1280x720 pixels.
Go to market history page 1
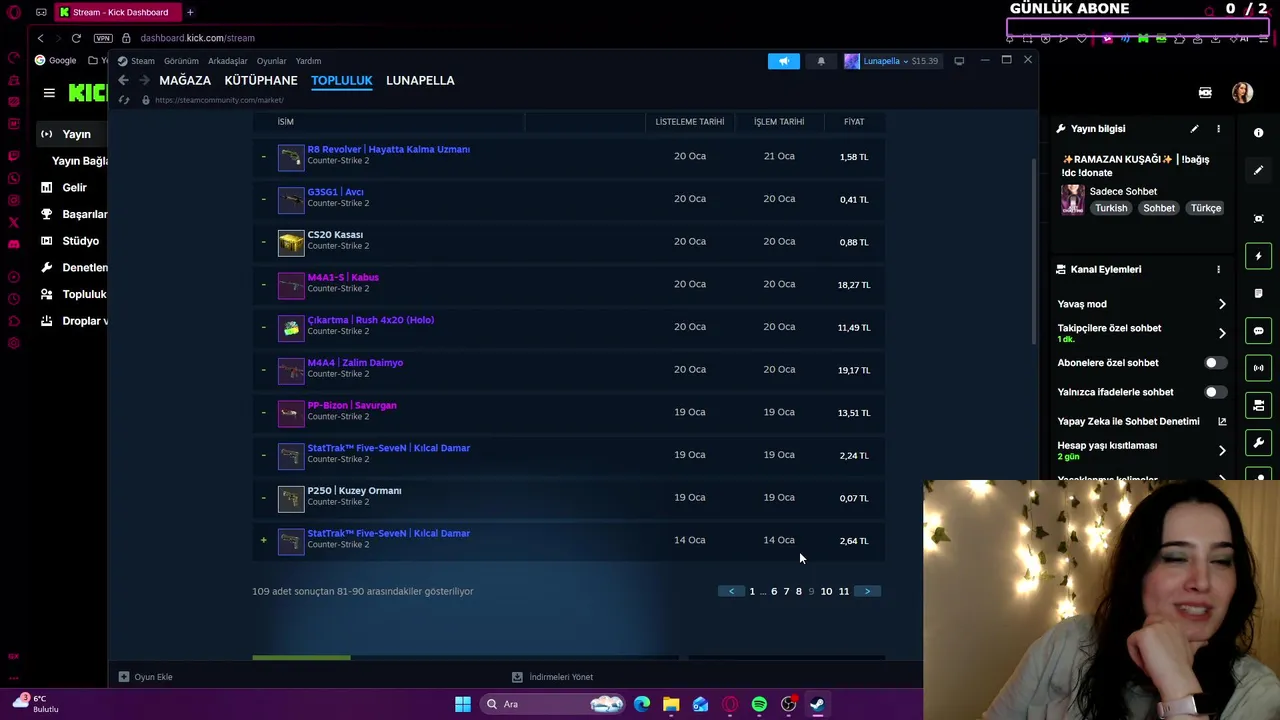coord(752,591)
